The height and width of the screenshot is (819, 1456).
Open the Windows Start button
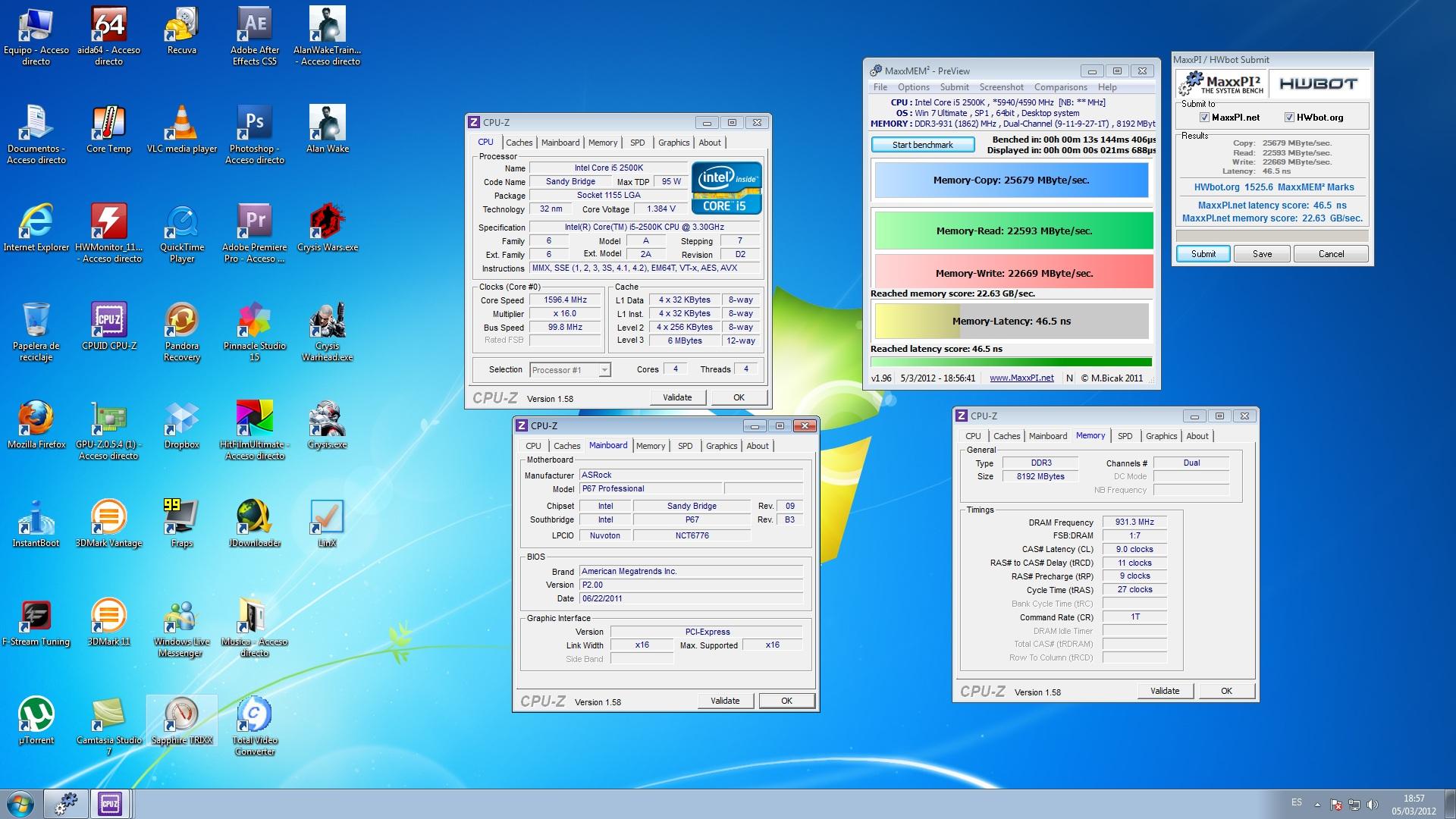point(20,804)
